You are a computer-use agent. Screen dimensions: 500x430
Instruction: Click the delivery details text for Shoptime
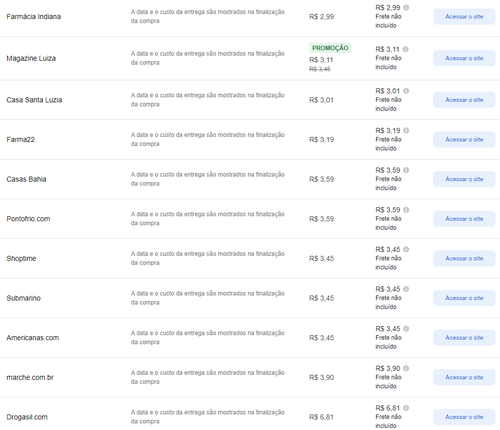click(208, 258)
